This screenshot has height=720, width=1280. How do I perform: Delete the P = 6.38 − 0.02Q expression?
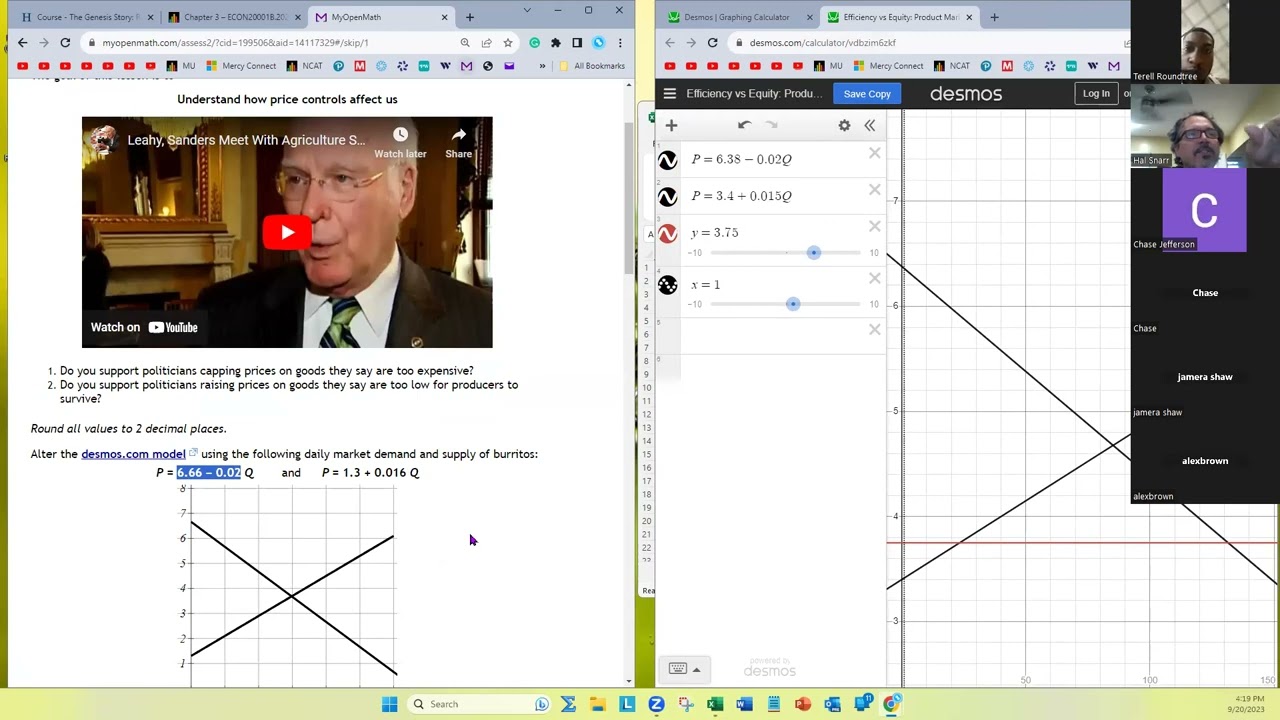(x=875, y=153)
